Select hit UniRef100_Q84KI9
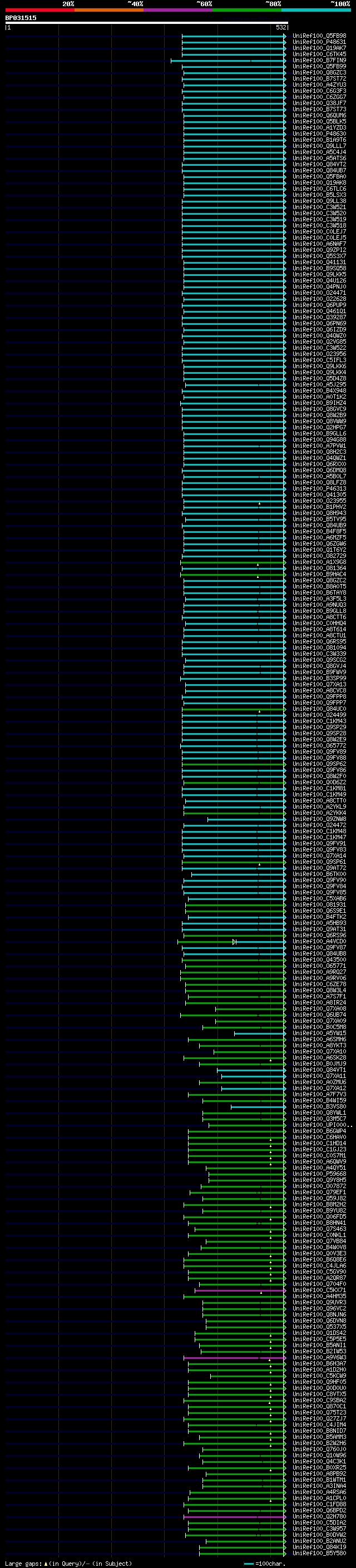 319,1547
